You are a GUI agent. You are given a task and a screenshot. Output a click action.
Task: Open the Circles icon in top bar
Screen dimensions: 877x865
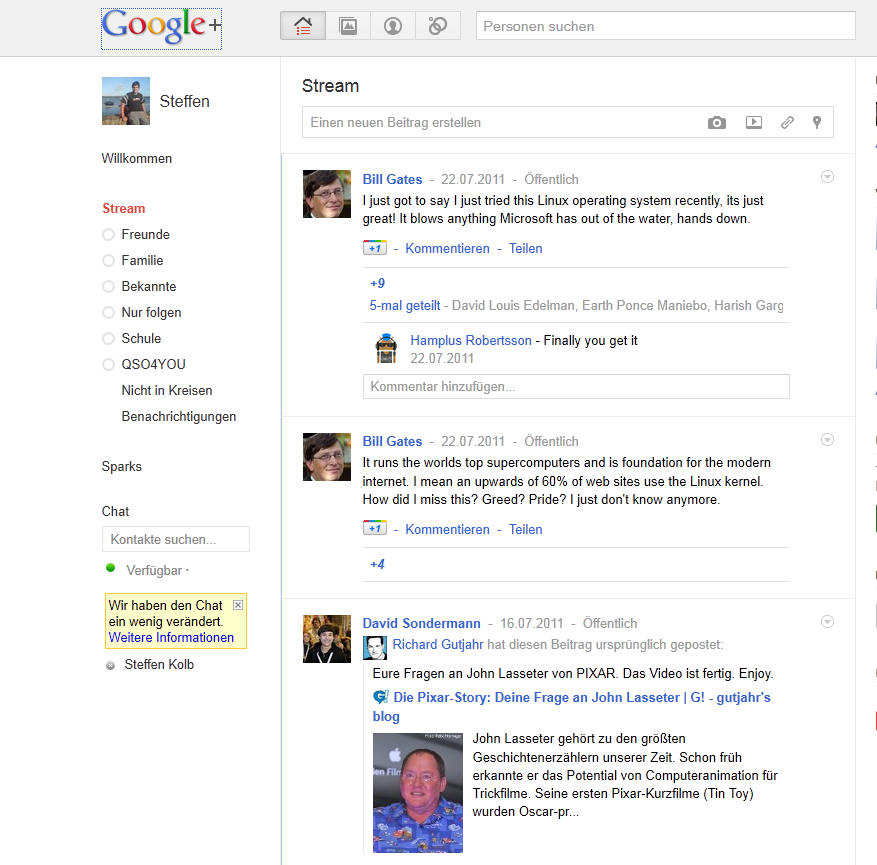click(x=437, y=27)
